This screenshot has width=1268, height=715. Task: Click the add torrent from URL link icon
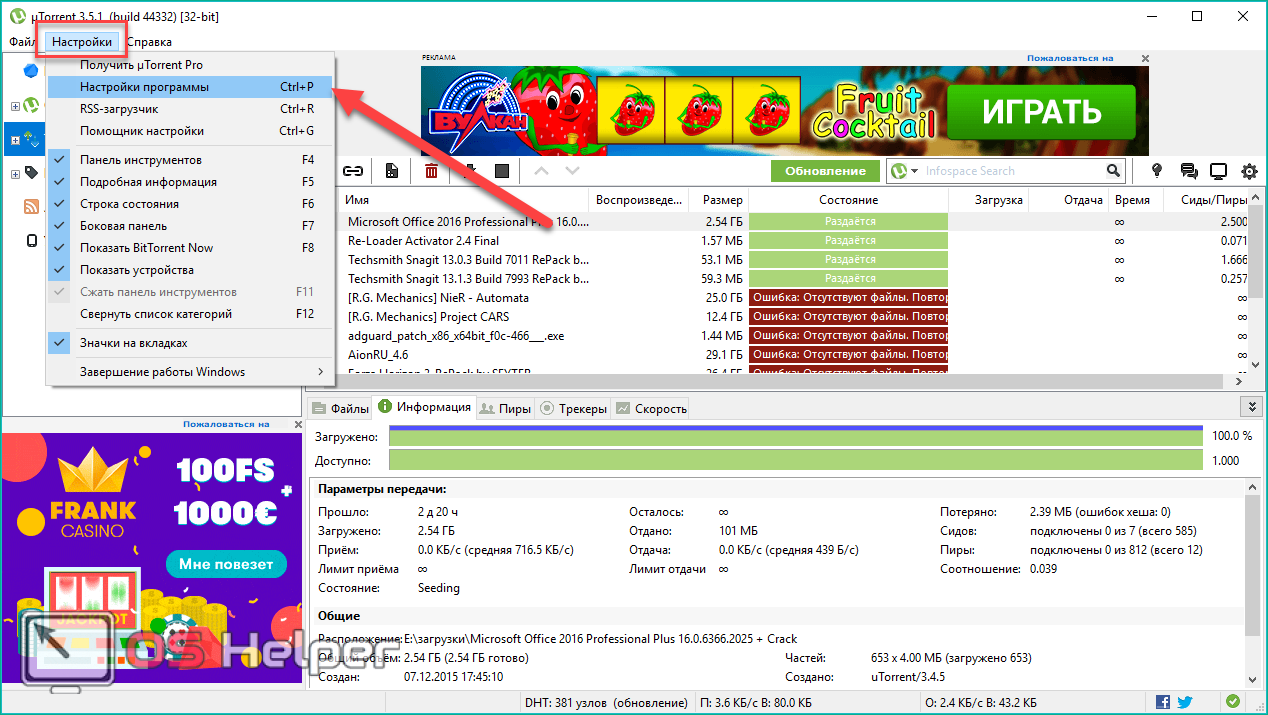click(x=354, y=171)
